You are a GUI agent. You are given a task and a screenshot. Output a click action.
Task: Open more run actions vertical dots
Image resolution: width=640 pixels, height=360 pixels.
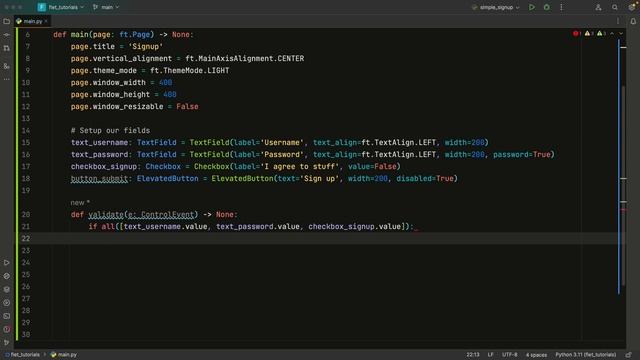561,7
